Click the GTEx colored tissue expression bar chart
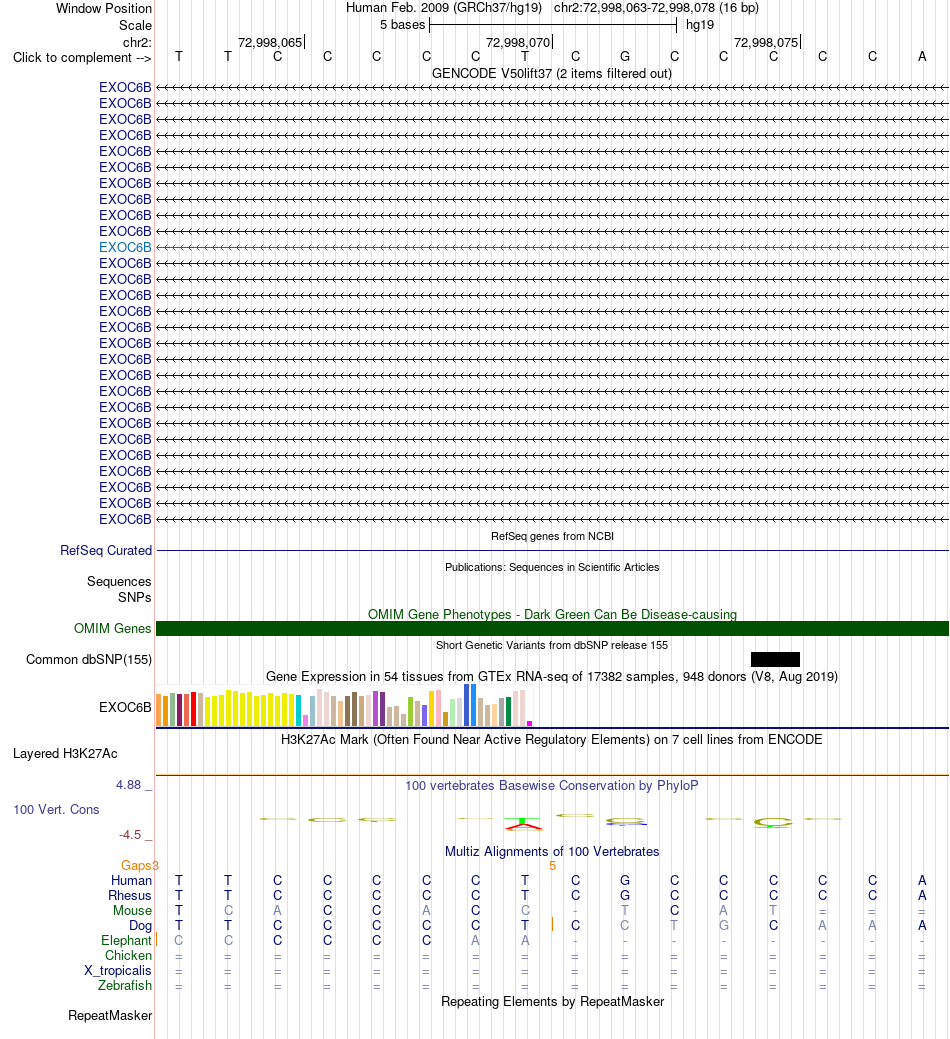950x1039 pixels. (x=344, y=706)
